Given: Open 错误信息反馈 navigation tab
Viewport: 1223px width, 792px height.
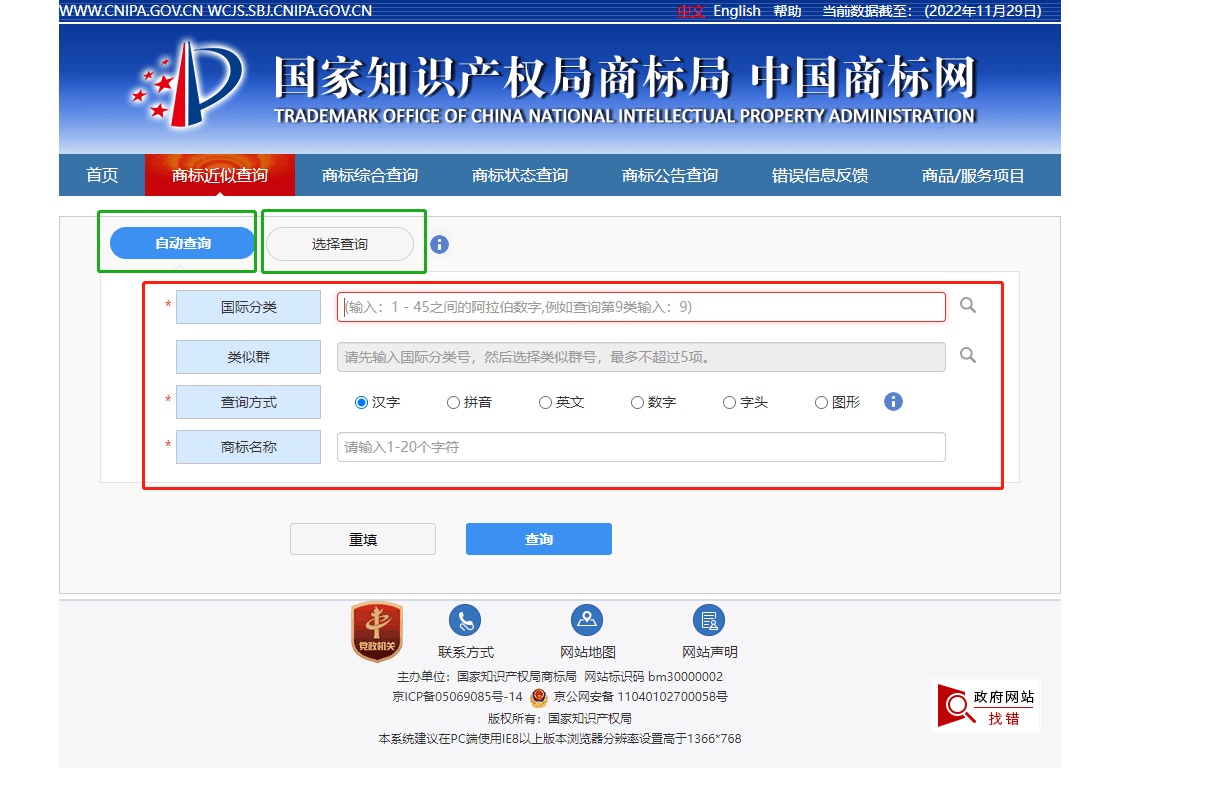Looking at the screenshot, I should [820, 175].
